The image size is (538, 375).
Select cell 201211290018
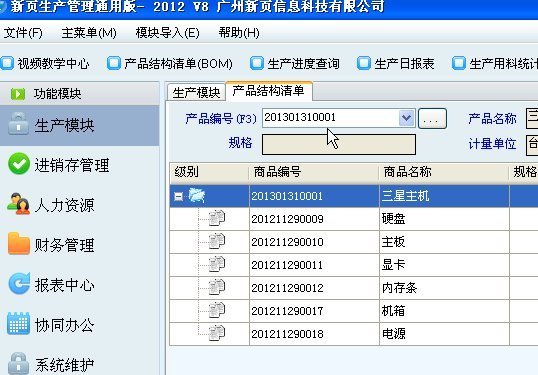coord(314,334)
